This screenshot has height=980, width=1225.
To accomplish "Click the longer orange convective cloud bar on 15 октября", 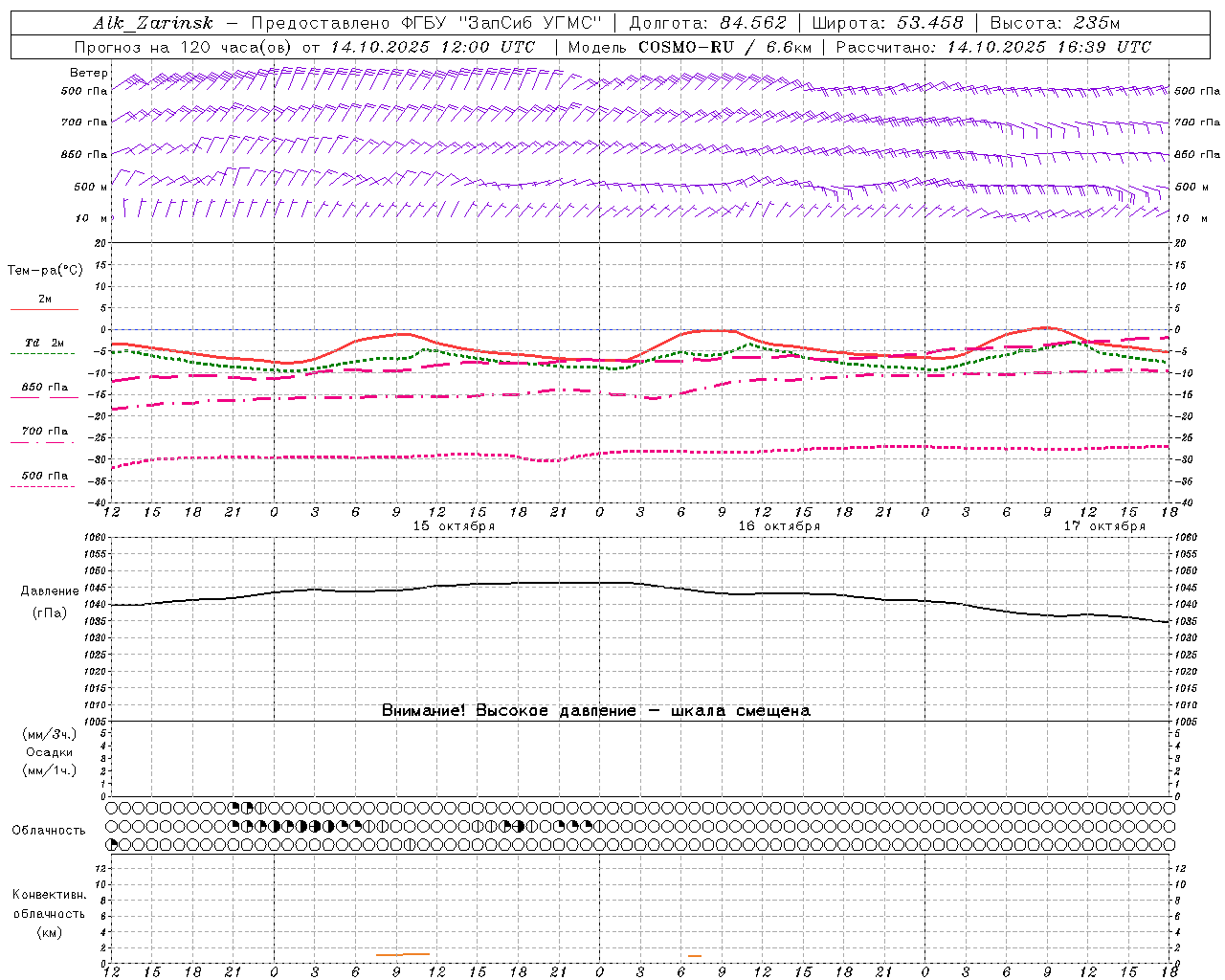I will pyautogui.click(x=403, y=954).
